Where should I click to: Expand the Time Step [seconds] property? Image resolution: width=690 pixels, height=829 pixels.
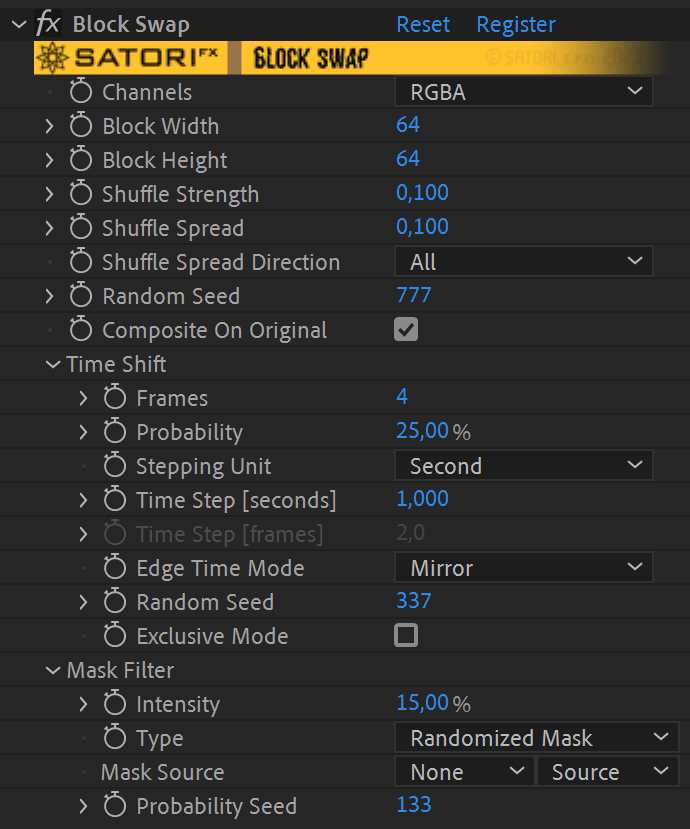coord(83,500)
